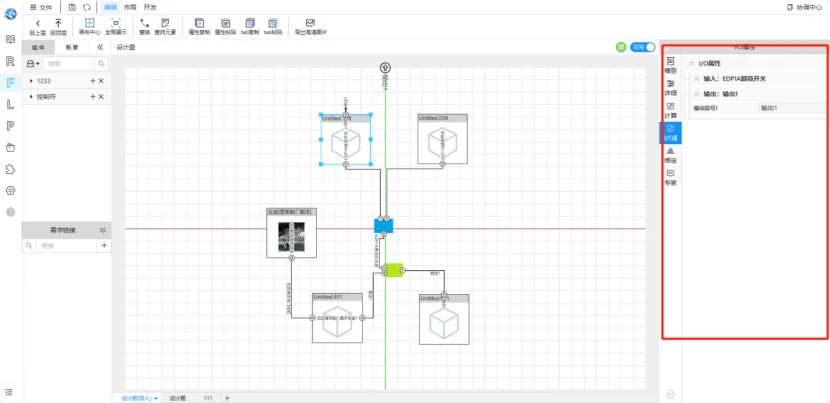Open the 绑定 properties tab
This screenshot has width=830, height=403.
[671, 155]
